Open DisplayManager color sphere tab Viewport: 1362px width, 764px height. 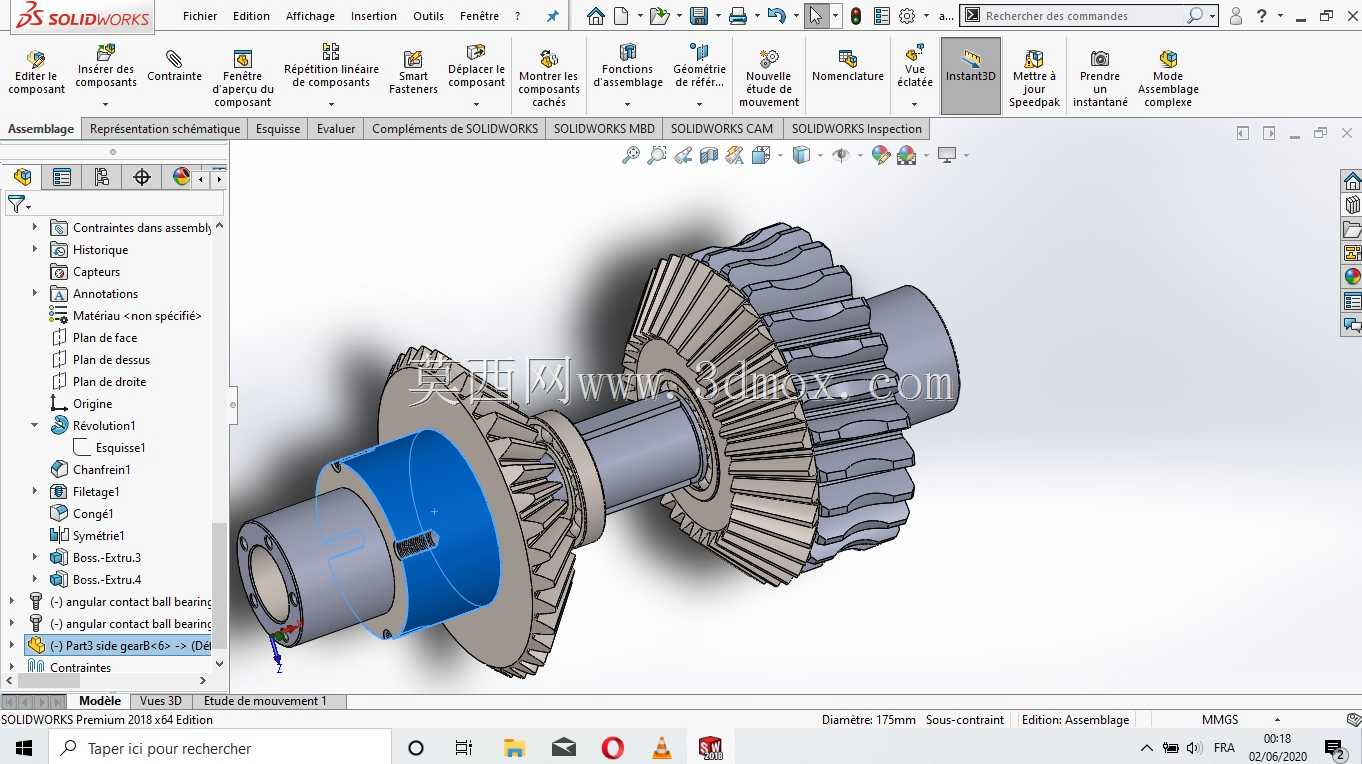point(181,177)
